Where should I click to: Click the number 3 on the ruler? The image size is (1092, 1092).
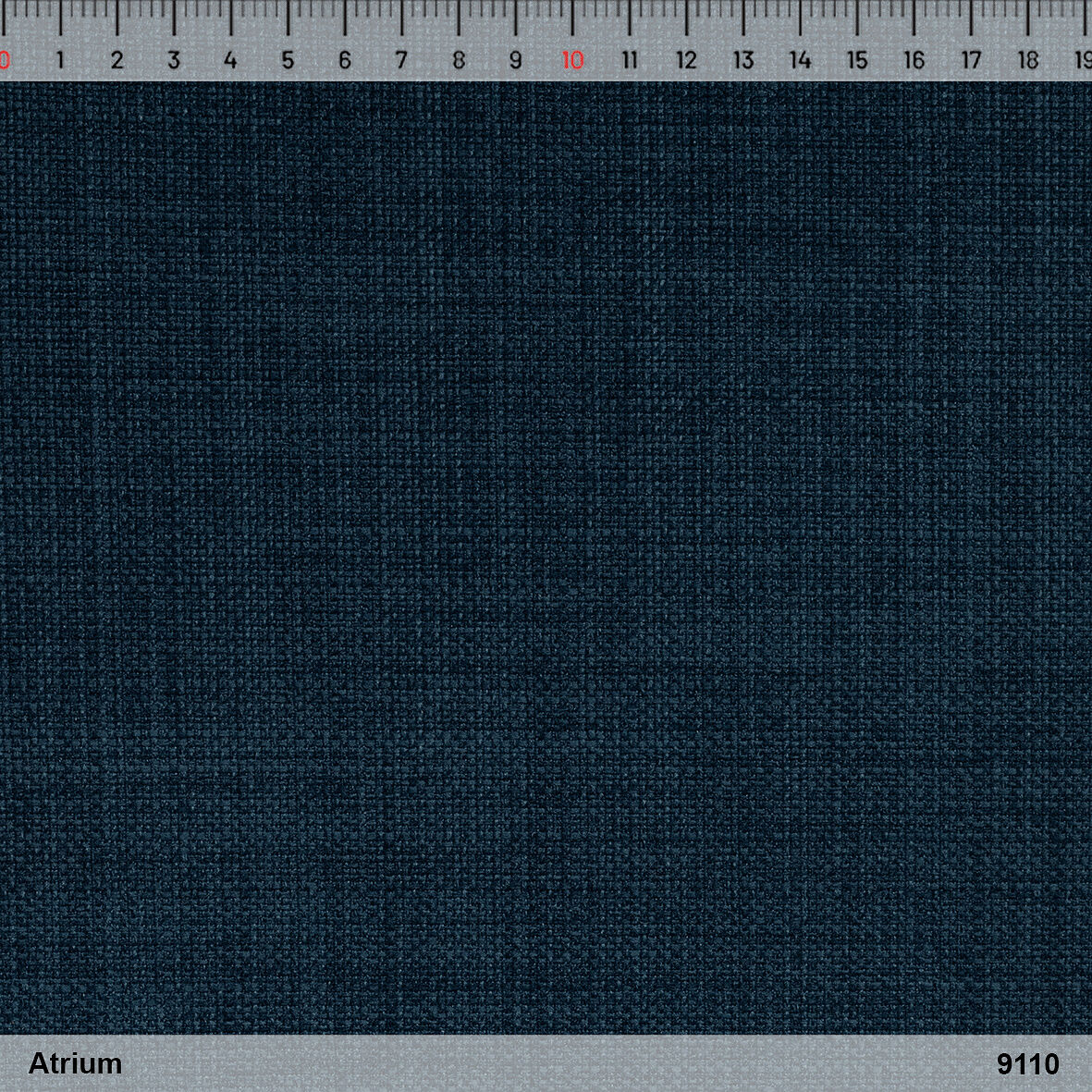[174, 61]
